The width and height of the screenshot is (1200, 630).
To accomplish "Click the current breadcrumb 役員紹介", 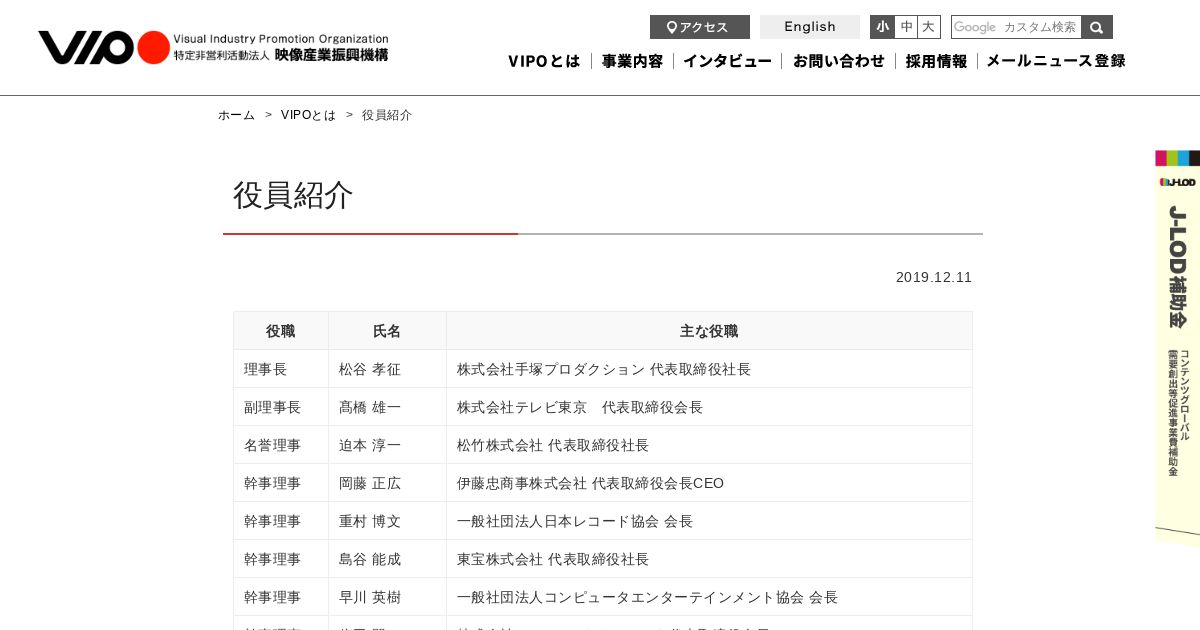I will pyautogui.click(x=387, y=115).
